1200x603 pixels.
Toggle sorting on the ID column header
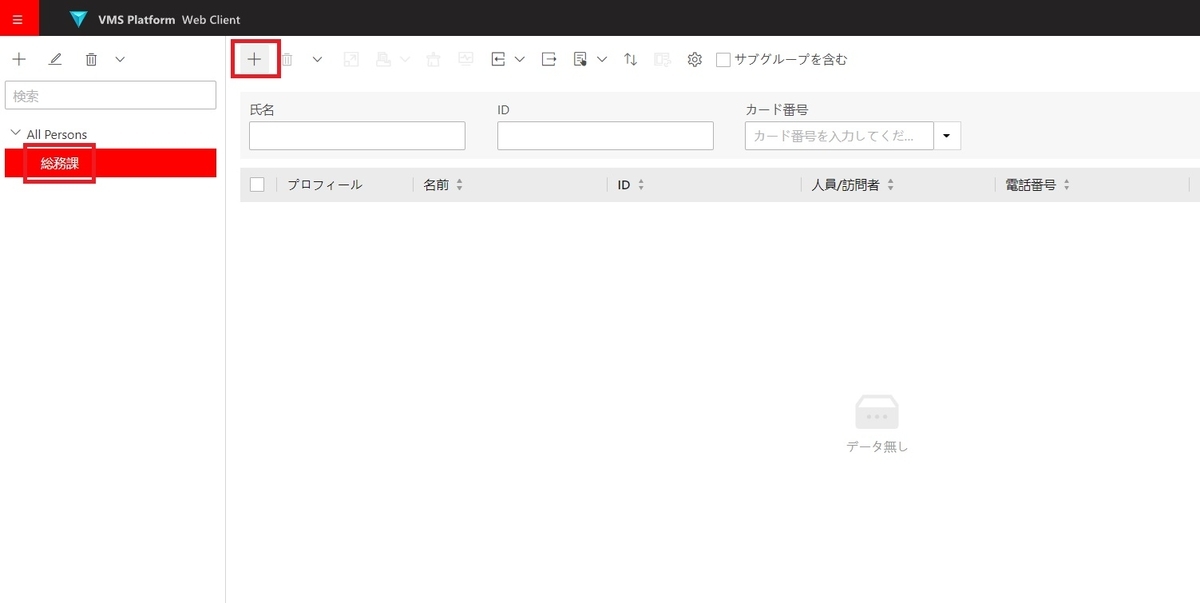641,184
